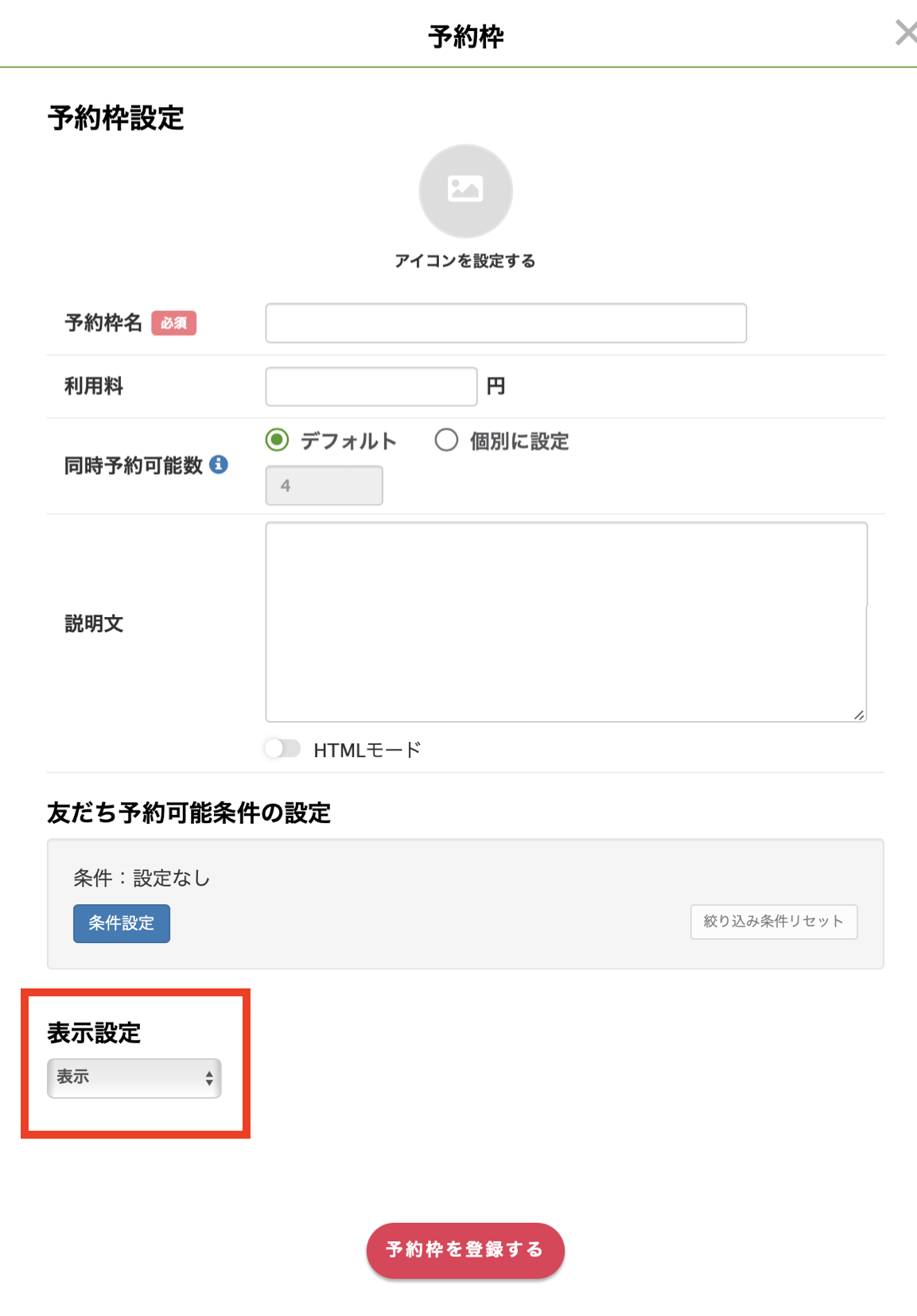Click the 利用料 price input box
The width and height of the screenshot is (917, 1316).
(371, 386)
